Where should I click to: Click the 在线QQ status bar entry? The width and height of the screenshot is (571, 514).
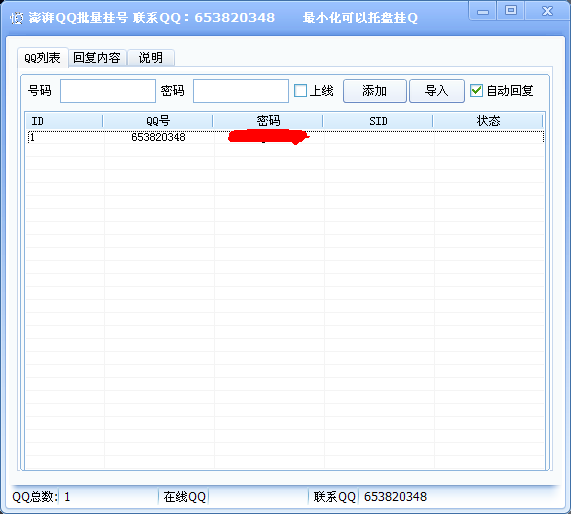pos(185,497)
